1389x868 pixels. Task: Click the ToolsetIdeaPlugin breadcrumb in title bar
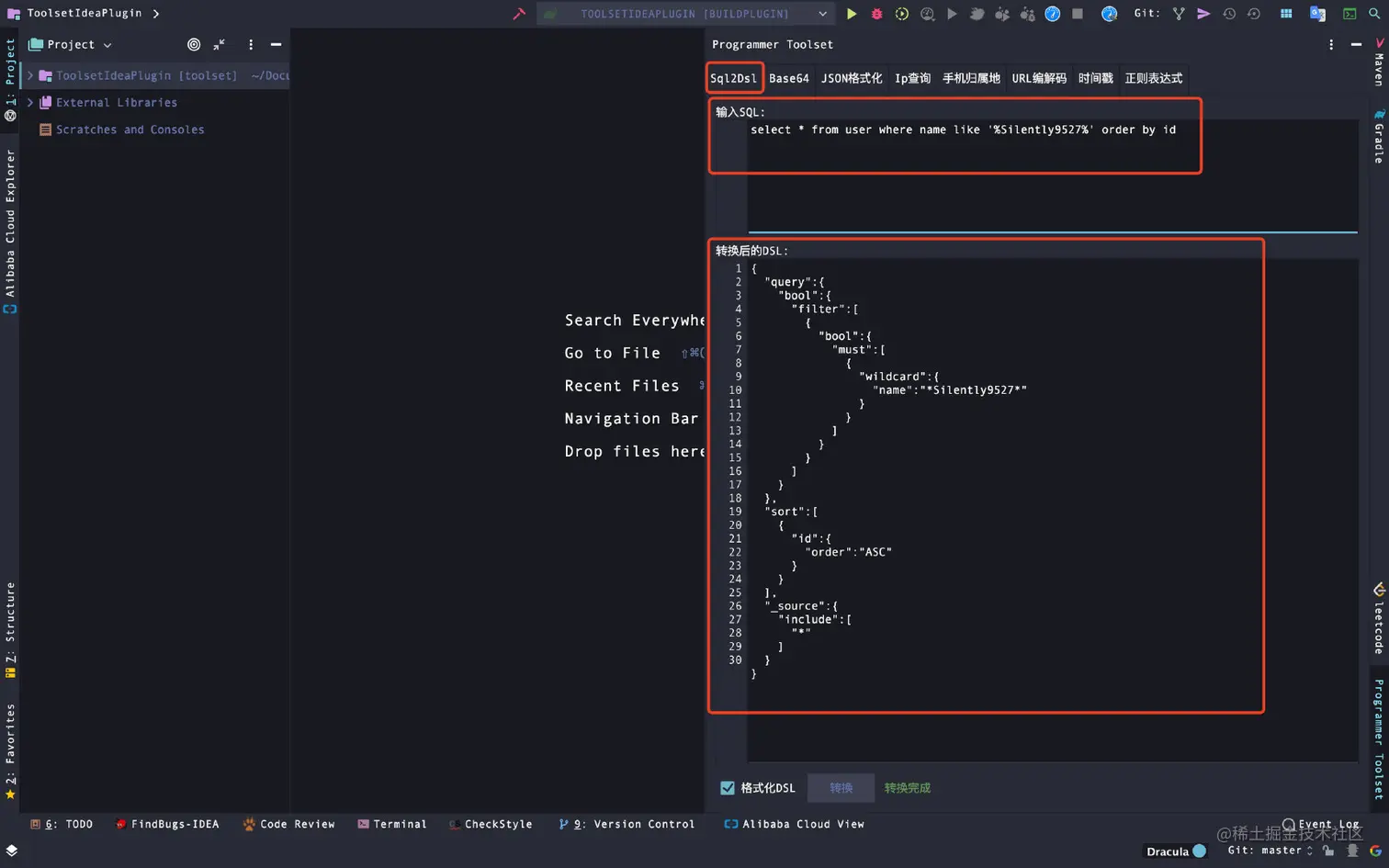pyautogui.click(x=84, y=14)
